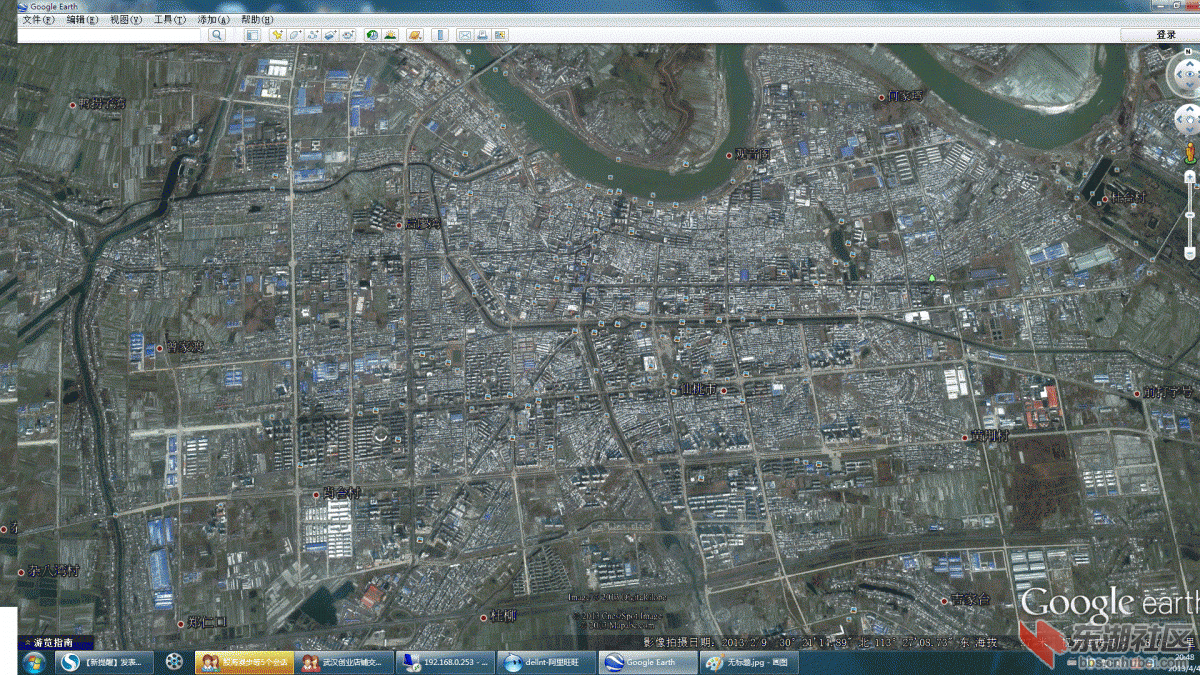Click the search magnifier button
The height and width of the screenshot is (675, 1200).
(x=217, y=35)
